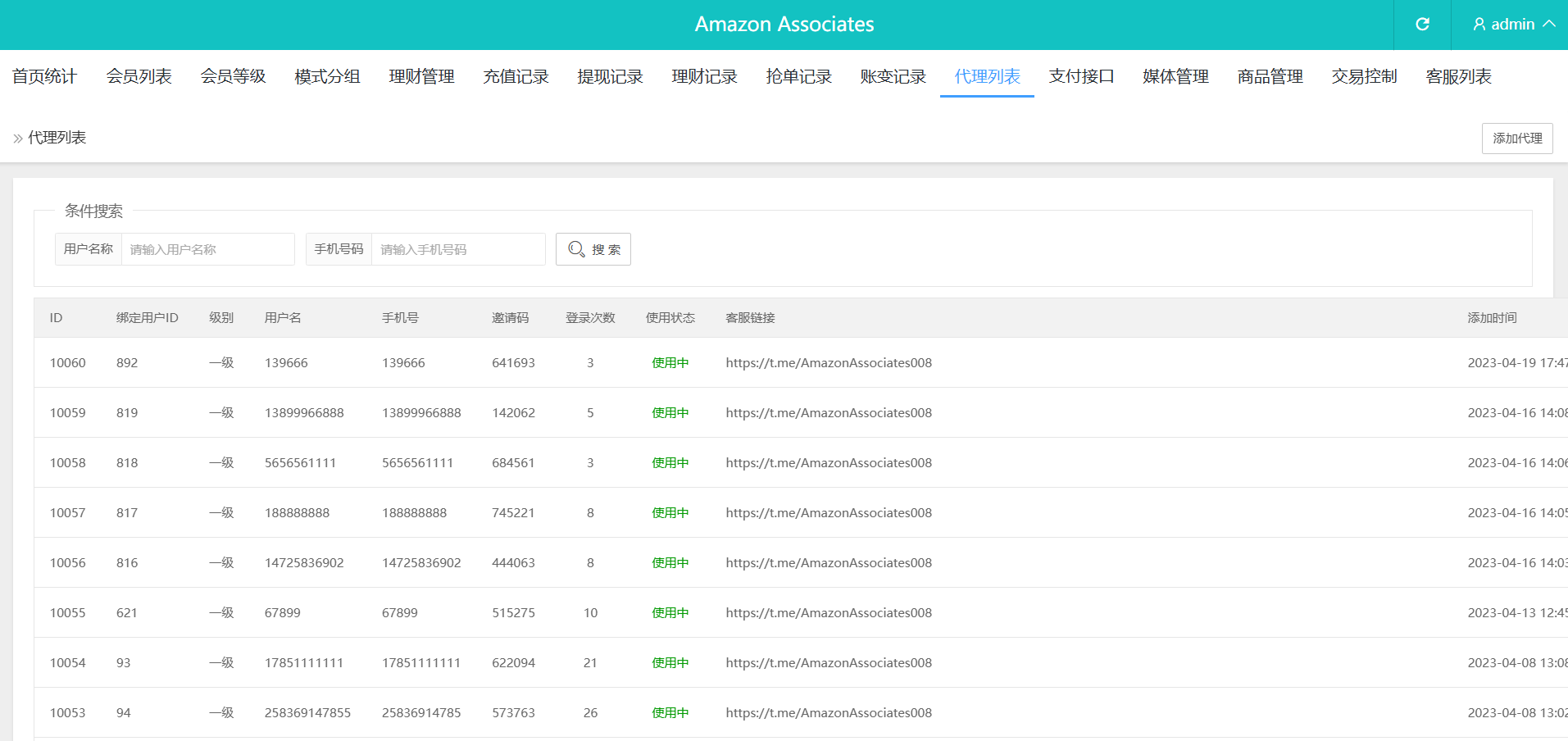Viewport: 1568px width, 741px height.
Task: Open customer link for ID 10059
Action: coord(829,412)
